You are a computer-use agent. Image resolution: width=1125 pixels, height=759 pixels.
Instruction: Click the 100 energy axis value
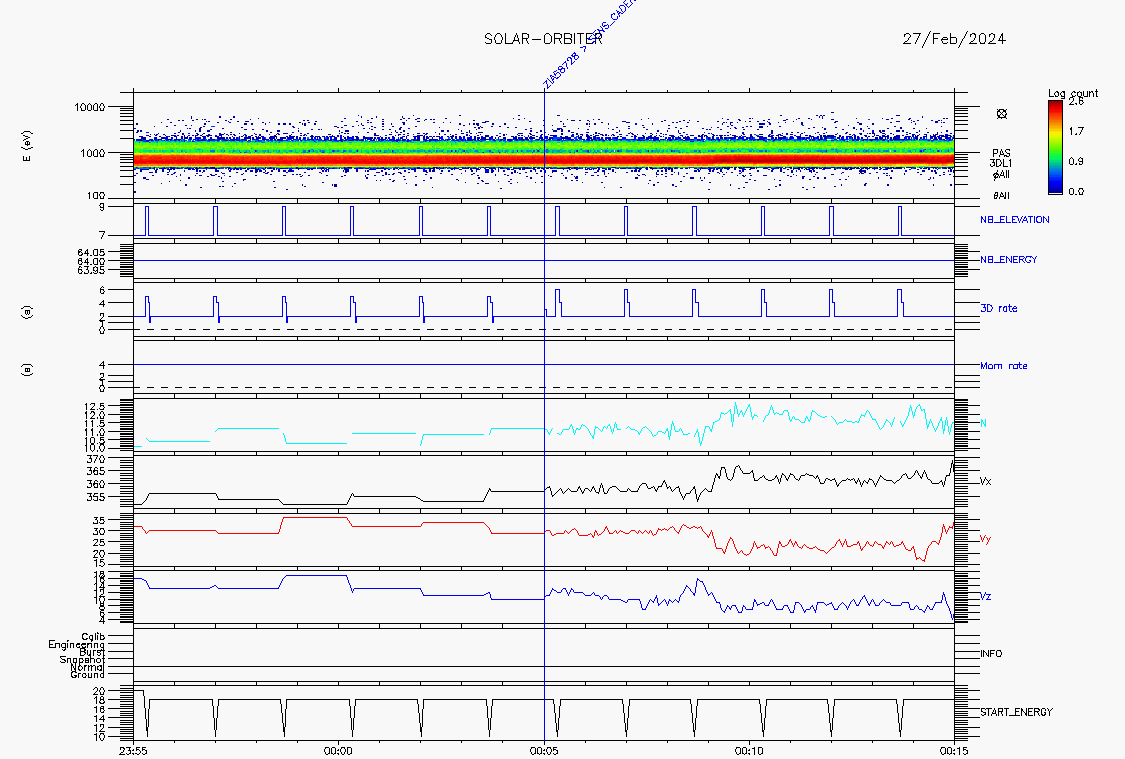pos(95,196)
